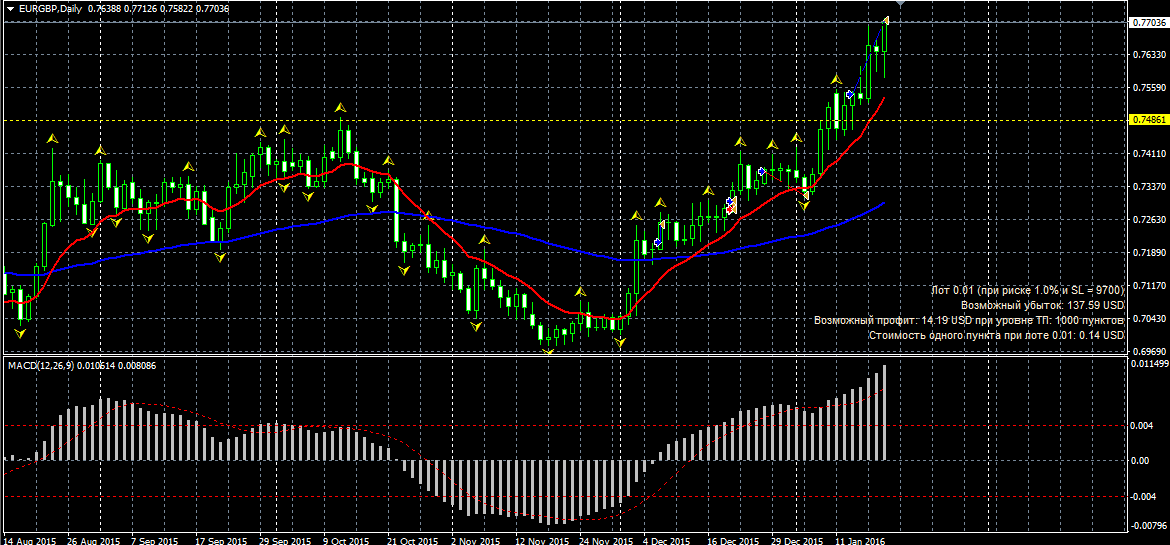Click the 12 Nov 2015 date label
The height and width of the screenshot is (545, 1170).
pos(540,540)
